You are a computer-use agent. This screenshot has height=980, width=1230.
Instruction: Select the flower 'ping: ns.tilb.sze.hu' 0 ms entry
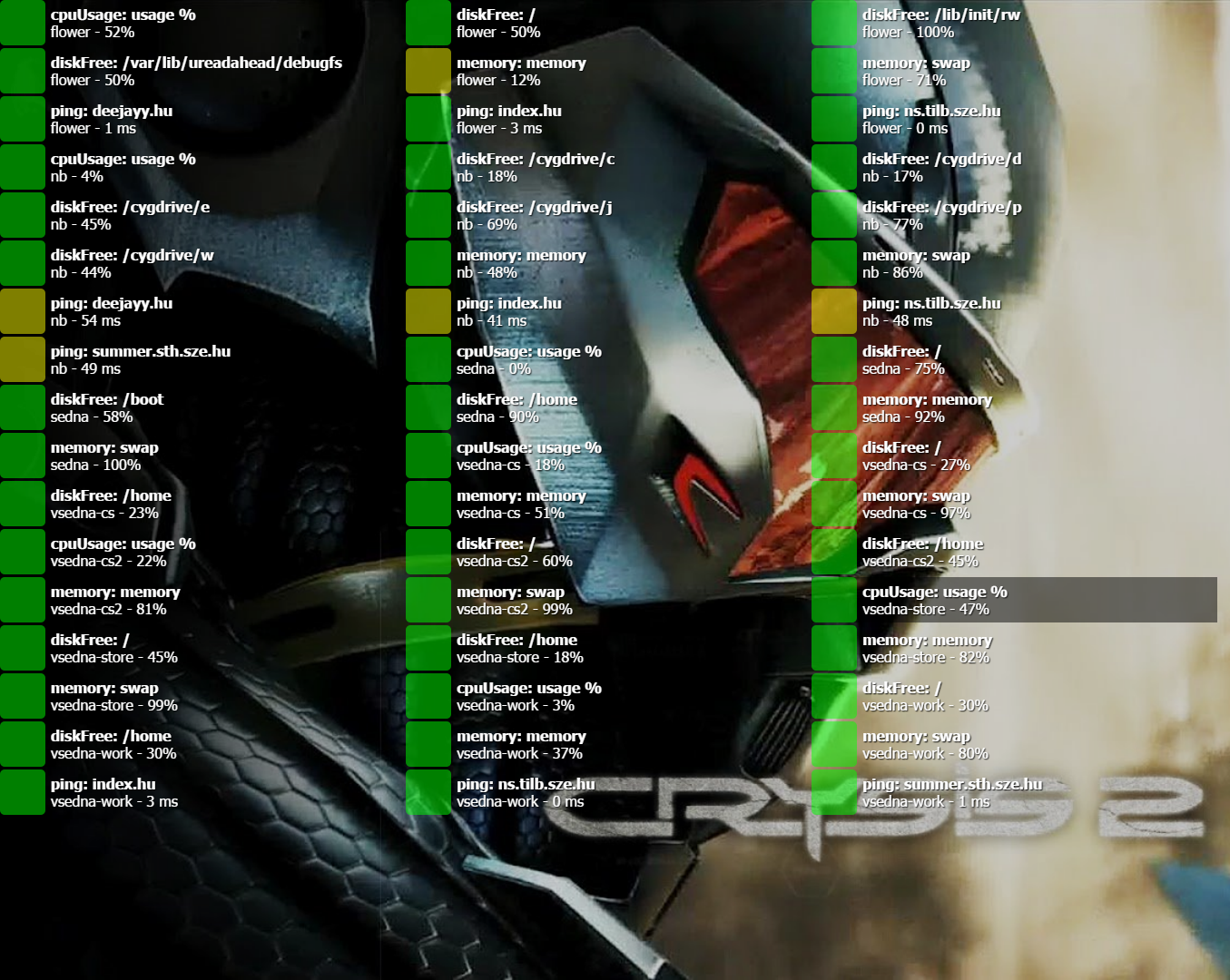[1014, 119]
